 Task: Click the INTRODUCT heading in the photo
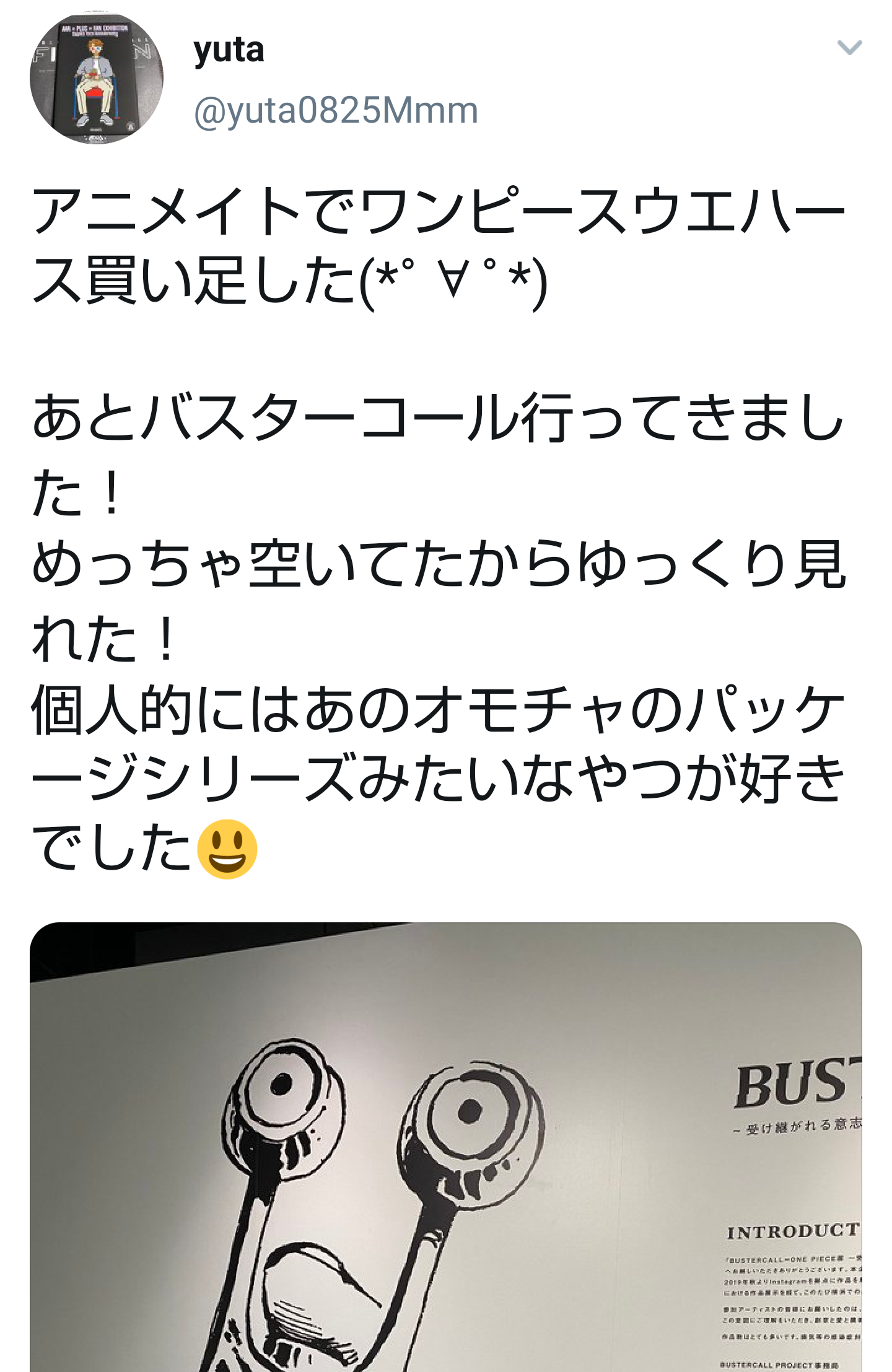coord(794,1232)
